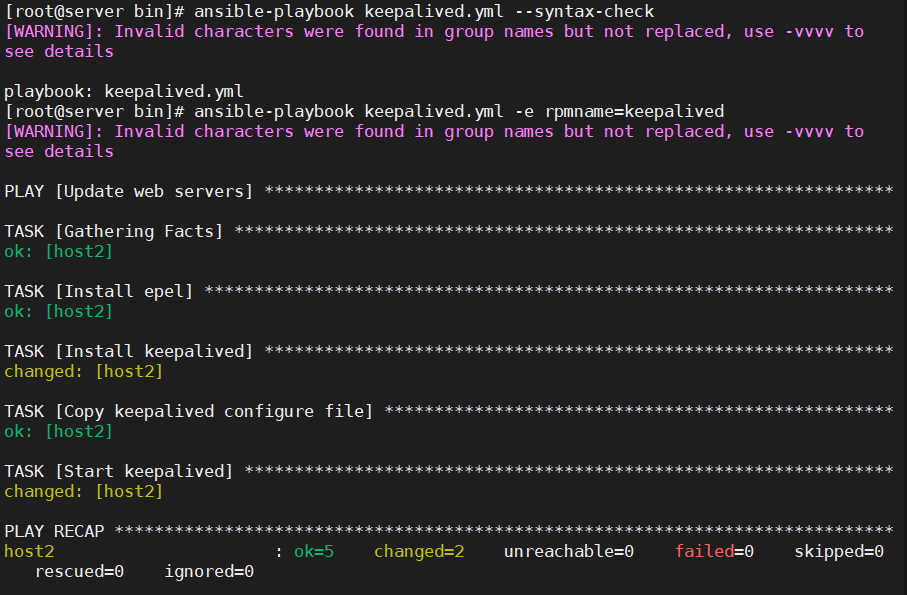Click 'TASK [Copy keepalived configure file]' line
Viewport: 907px width, 595px height.
449,412
